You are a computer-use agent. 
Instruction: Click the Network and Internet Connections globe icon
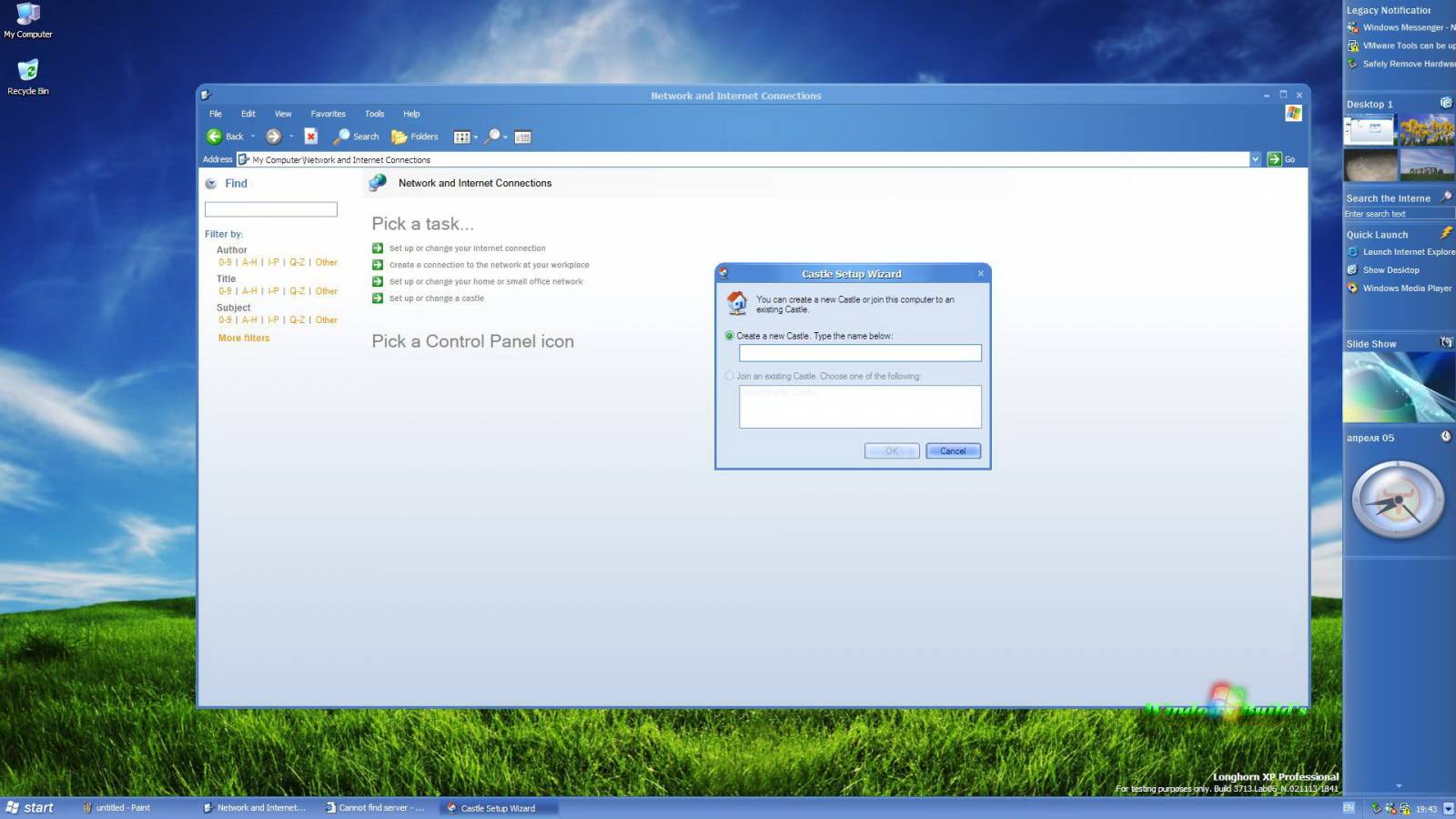(x=377, y=183)
